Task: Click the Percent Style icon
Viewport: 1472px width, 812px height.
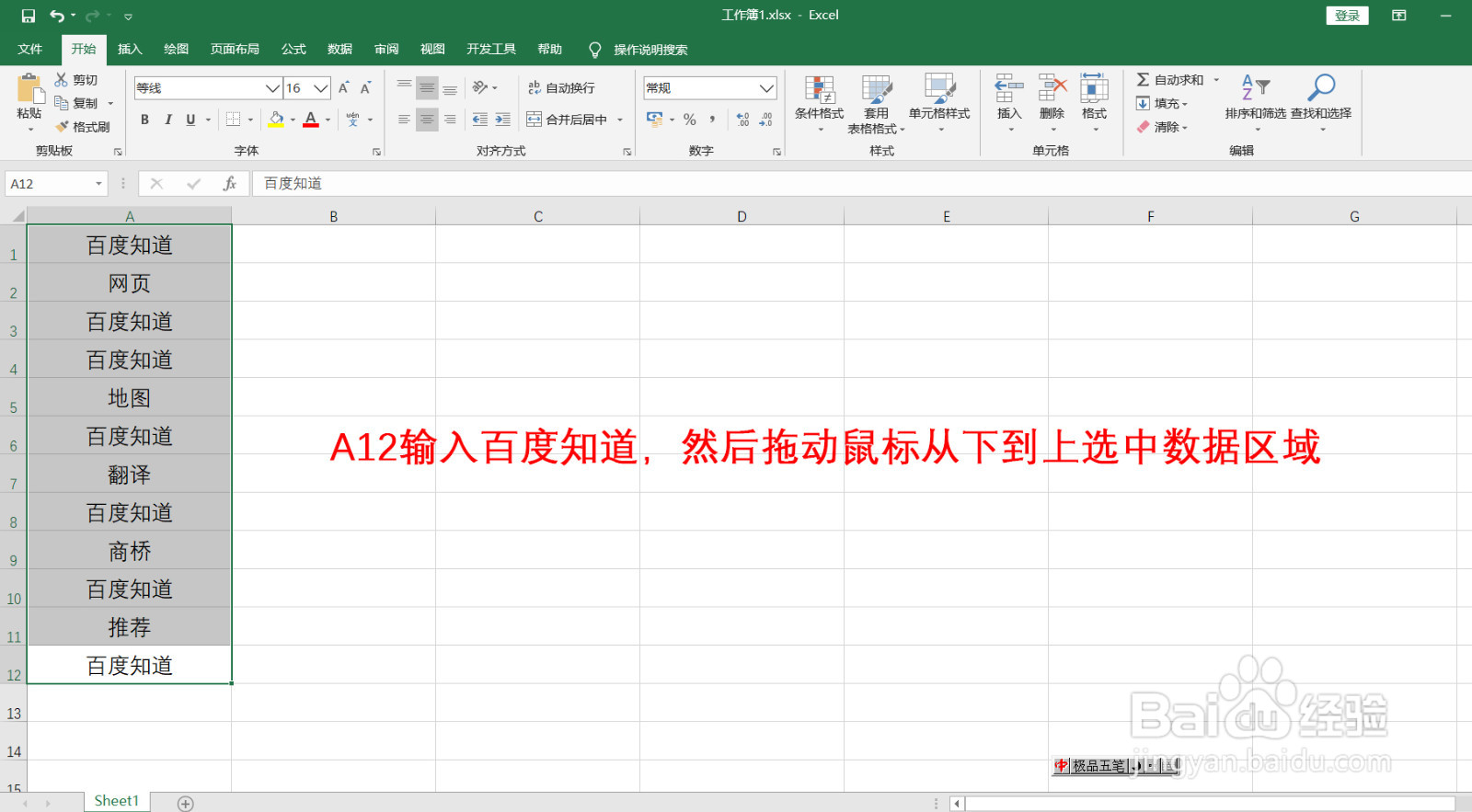Action: pos(689,120)
